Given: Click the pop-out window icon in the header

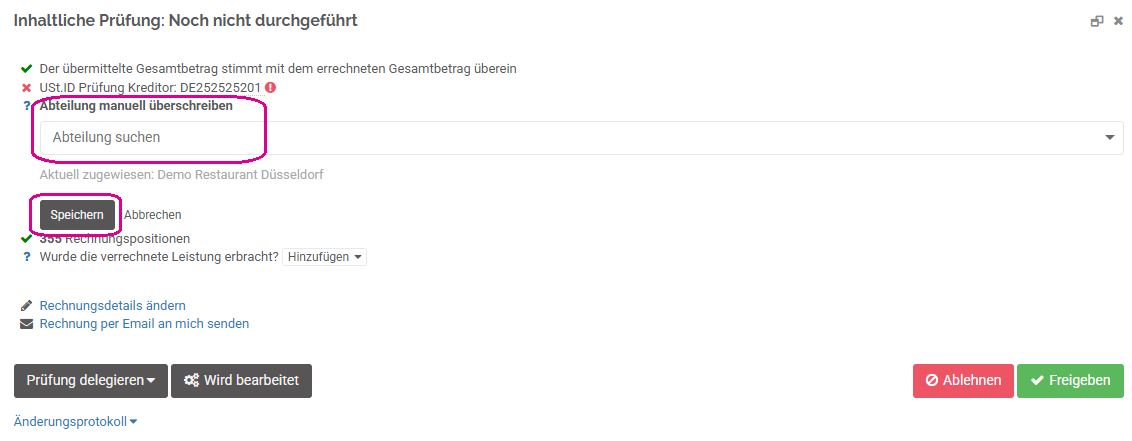Looking at the screenshot, I should coord(1097,22).
